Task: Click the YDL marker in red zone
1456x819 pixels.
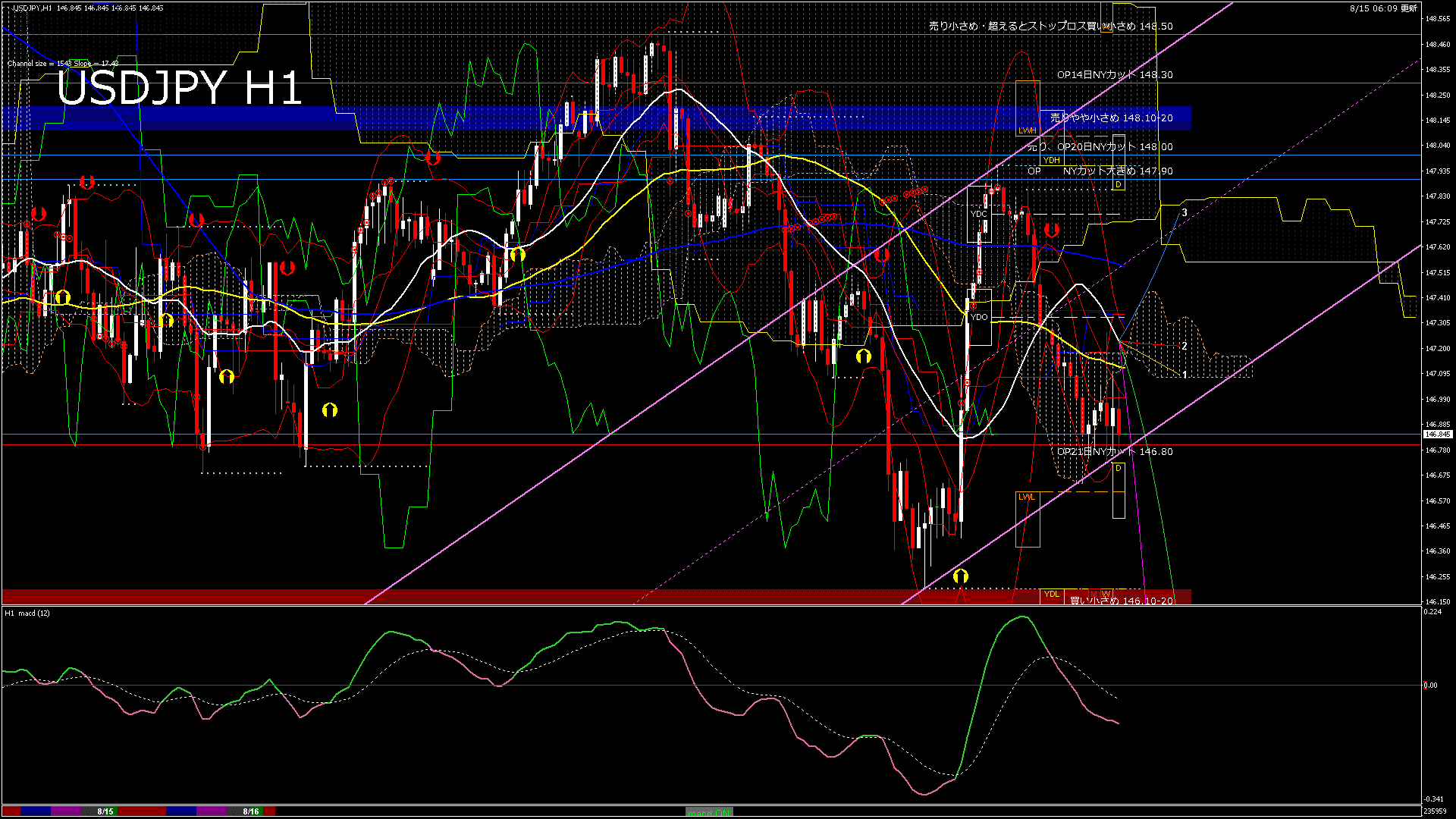Action: 1051,594
